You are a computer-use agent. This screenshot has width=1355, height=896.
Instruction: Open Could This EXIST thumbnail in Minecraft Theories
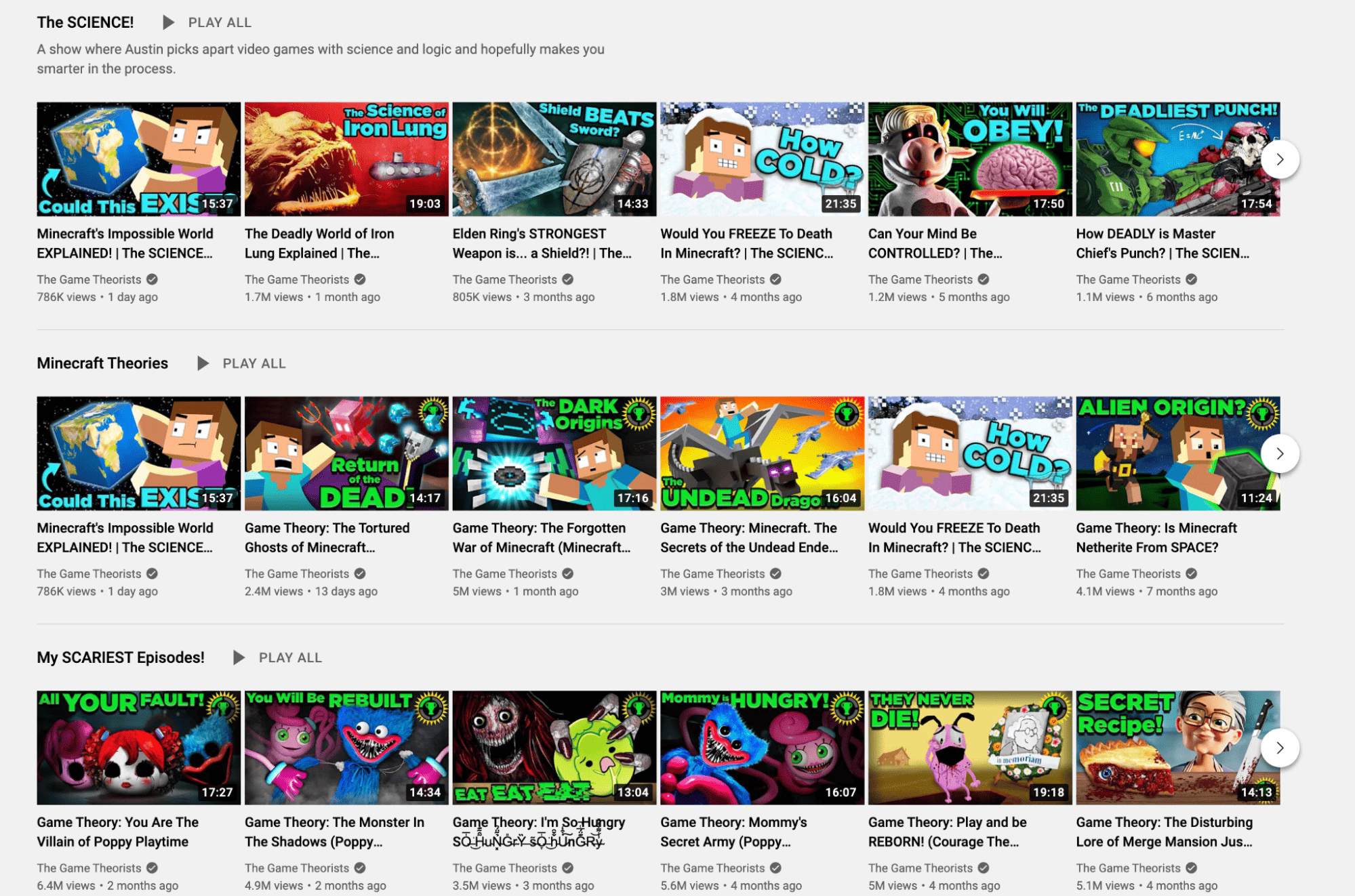139,453
